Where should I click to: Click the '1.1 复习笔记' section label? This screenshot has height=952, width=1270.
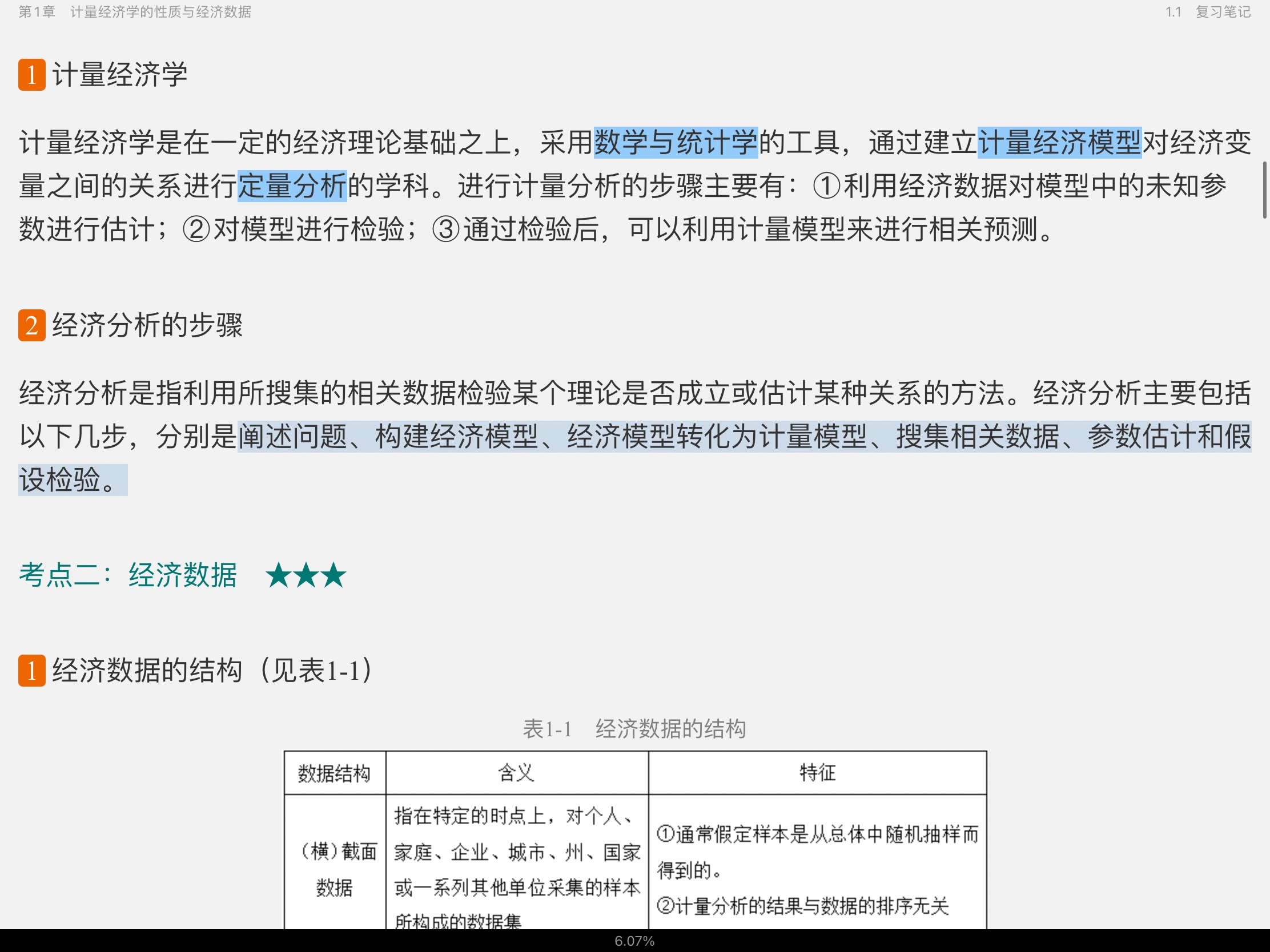[1207, 12]
